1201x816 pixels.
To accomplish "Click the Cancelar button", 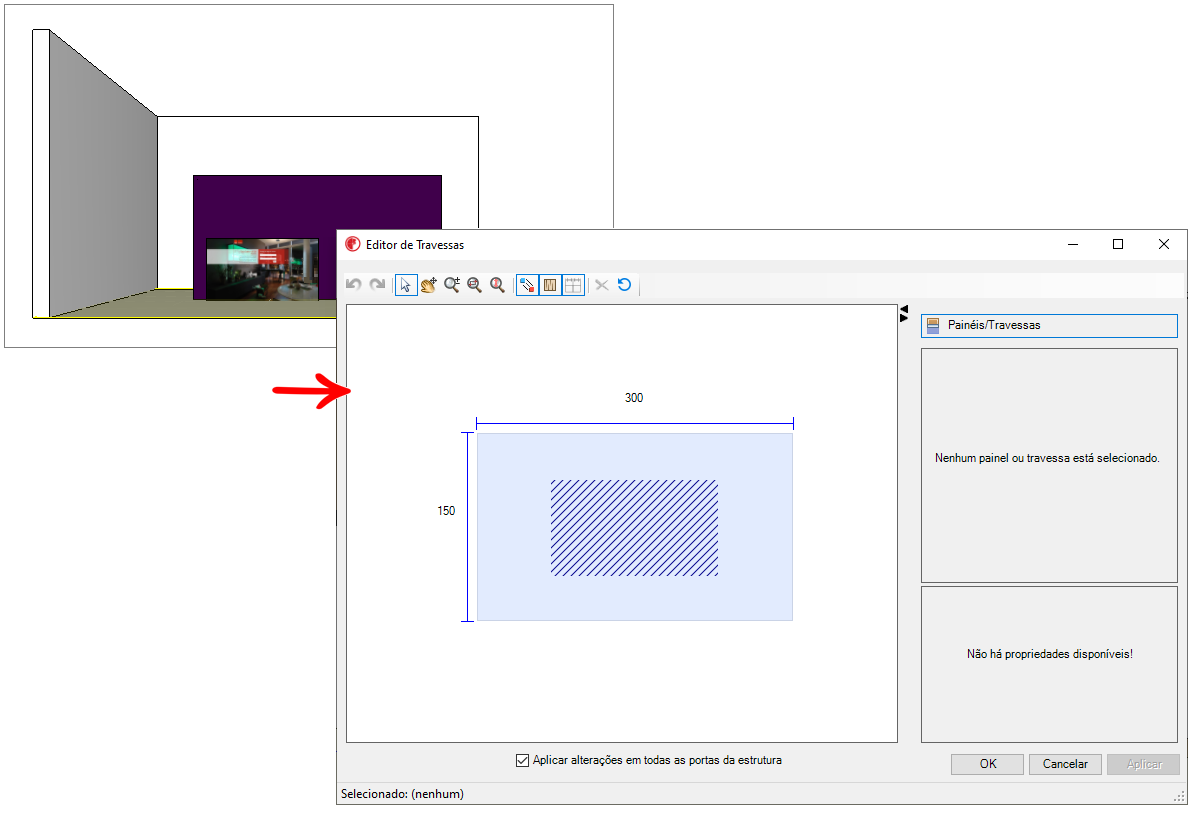I will [x=1065, y=764].
